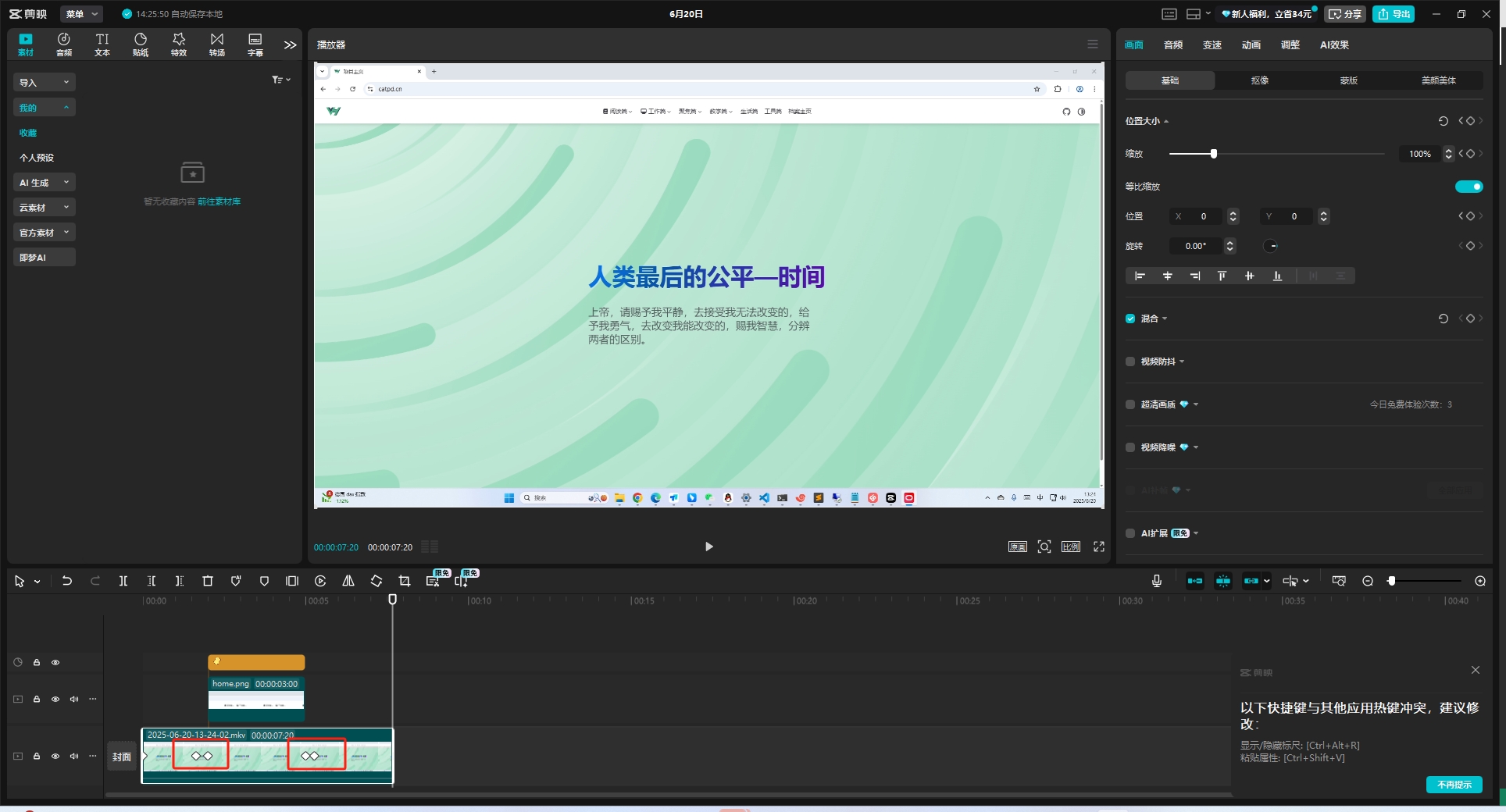Enable the 视频防抖 checkbox
Image resolution: width=1506 pixels, height=812 pixels.
coord(1130,361)
